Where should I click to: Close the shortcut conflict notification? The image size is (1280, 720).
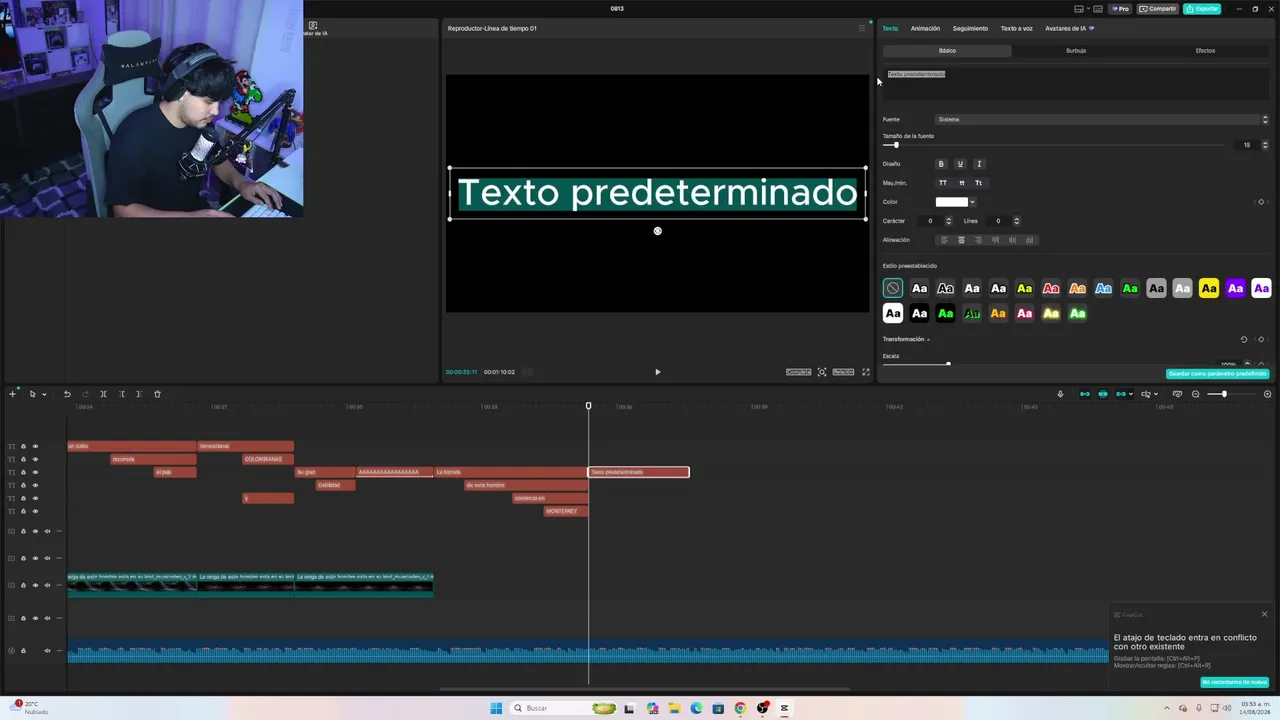1264,614
